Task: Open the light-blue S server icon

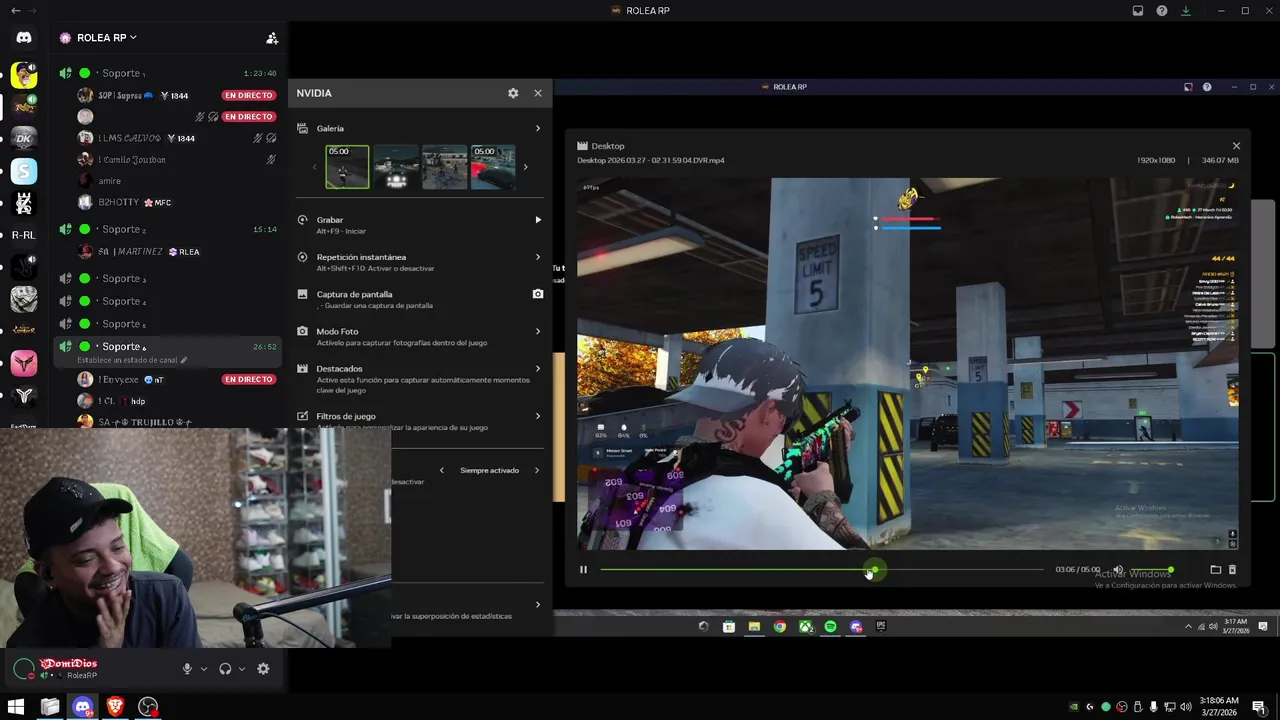Action: [x=24, y=171]
